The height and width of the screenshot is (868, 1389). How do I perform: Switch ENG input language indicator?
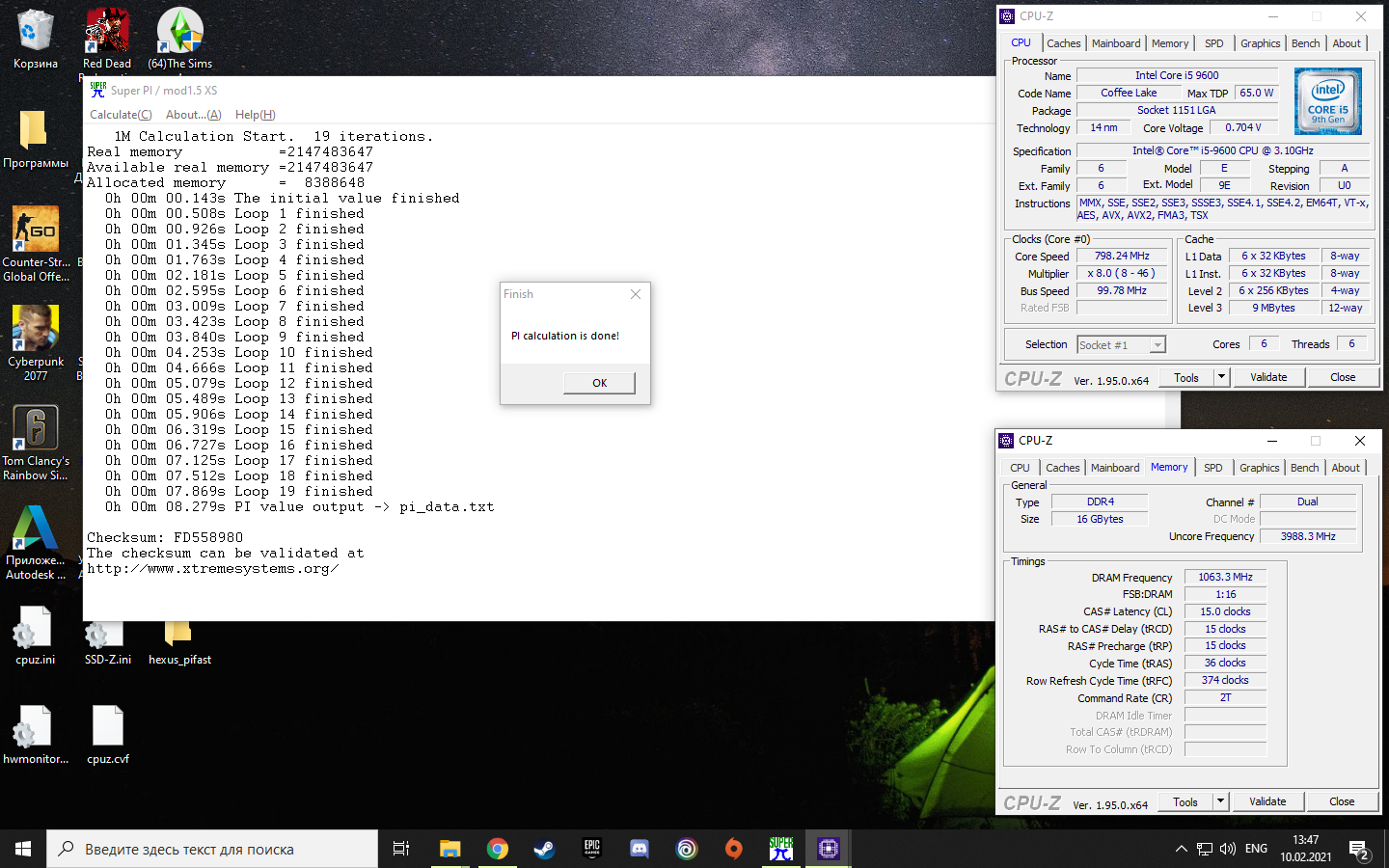pos(1256,849)
